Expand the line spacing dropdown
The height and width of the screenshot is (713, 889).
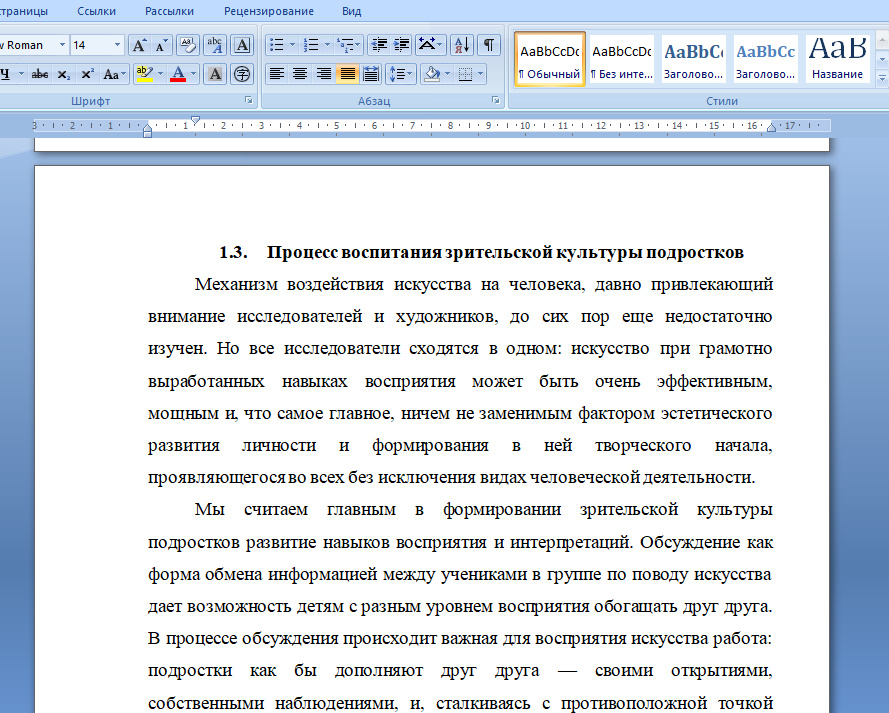pyautogui.click(x=411, y=74)
